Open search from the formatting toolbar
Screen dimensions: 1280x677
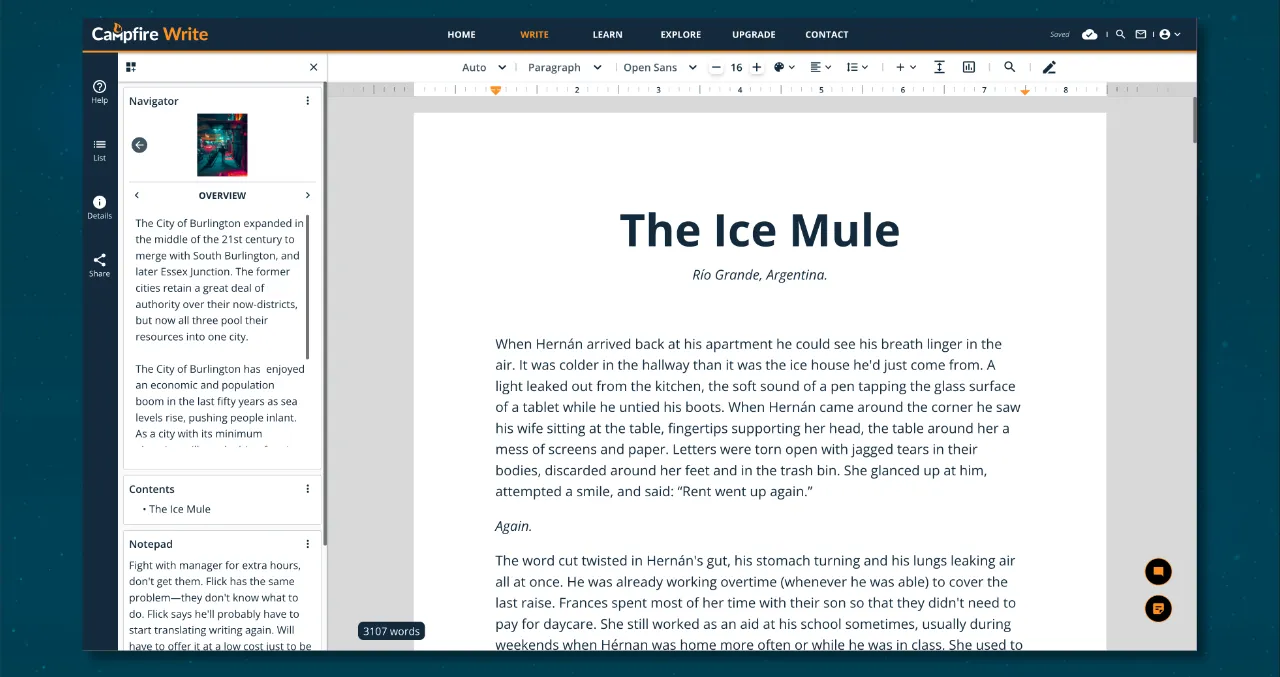1009,67
